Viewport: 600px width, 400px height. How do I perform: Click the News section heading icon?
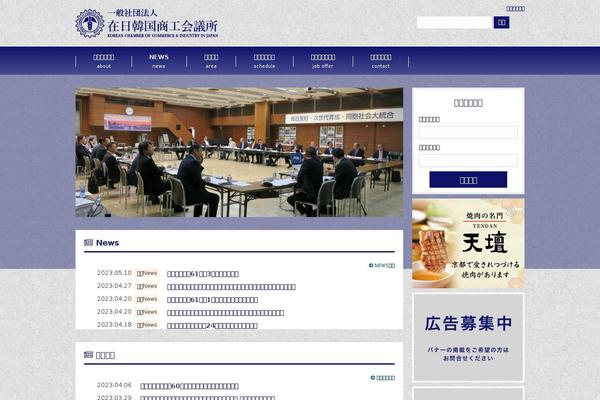88,242
